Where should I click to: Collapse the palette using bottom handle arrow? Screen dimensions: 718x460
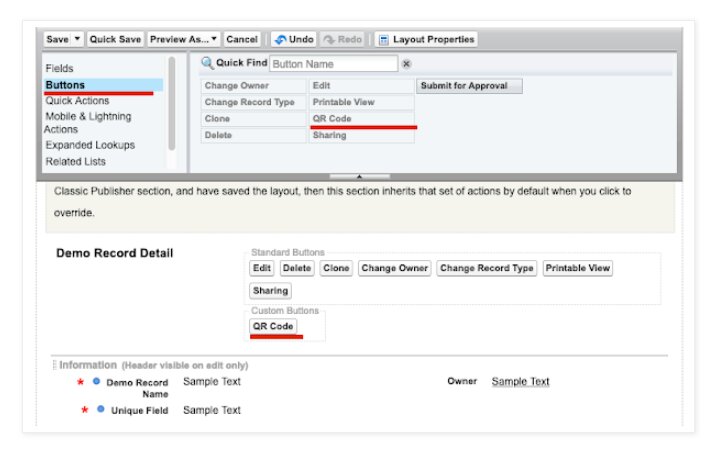coord(359,176)
